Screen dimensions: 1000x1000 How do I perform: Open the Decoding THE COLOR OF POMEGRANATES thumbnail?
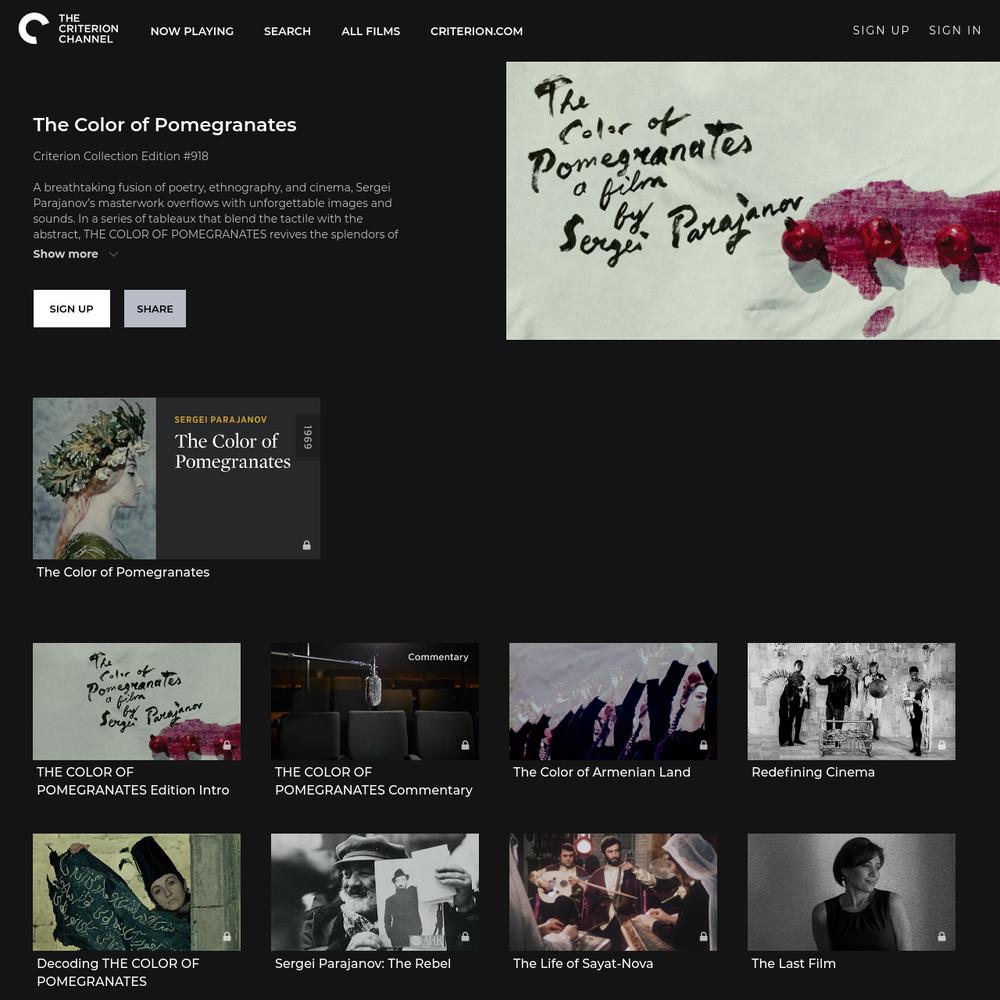[x=137, y=892]
